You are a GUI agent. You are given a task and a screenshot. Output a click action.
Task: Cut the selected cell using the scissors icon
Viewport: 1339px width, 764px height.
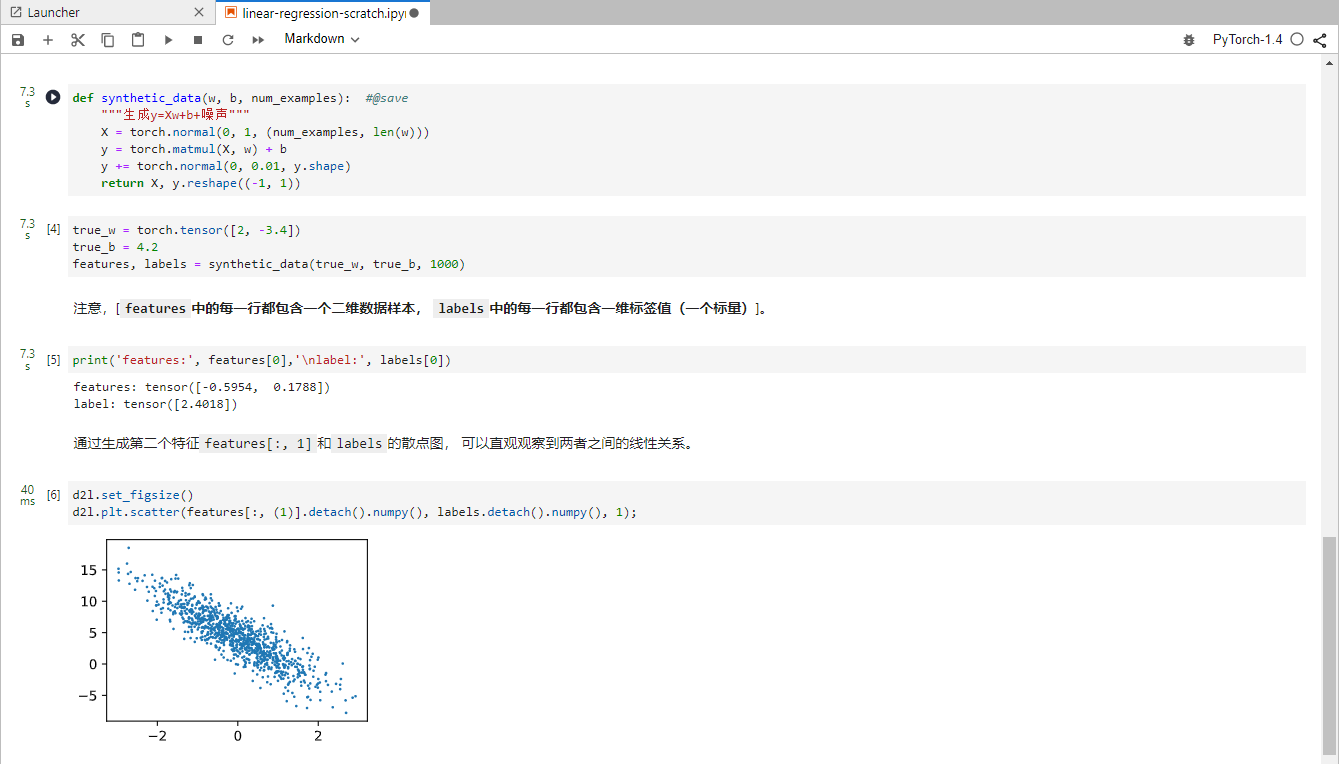(77, 39)
